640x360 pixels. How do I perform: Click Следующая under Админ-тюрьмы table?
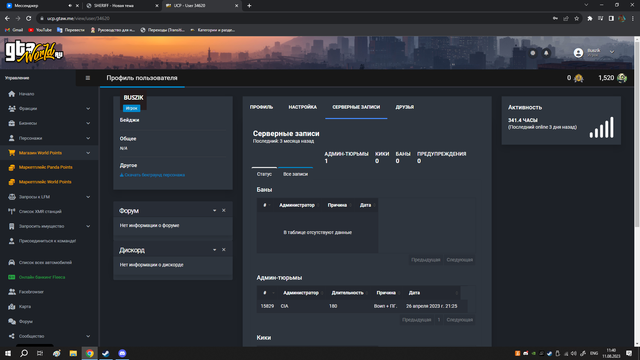coord(460,320)
